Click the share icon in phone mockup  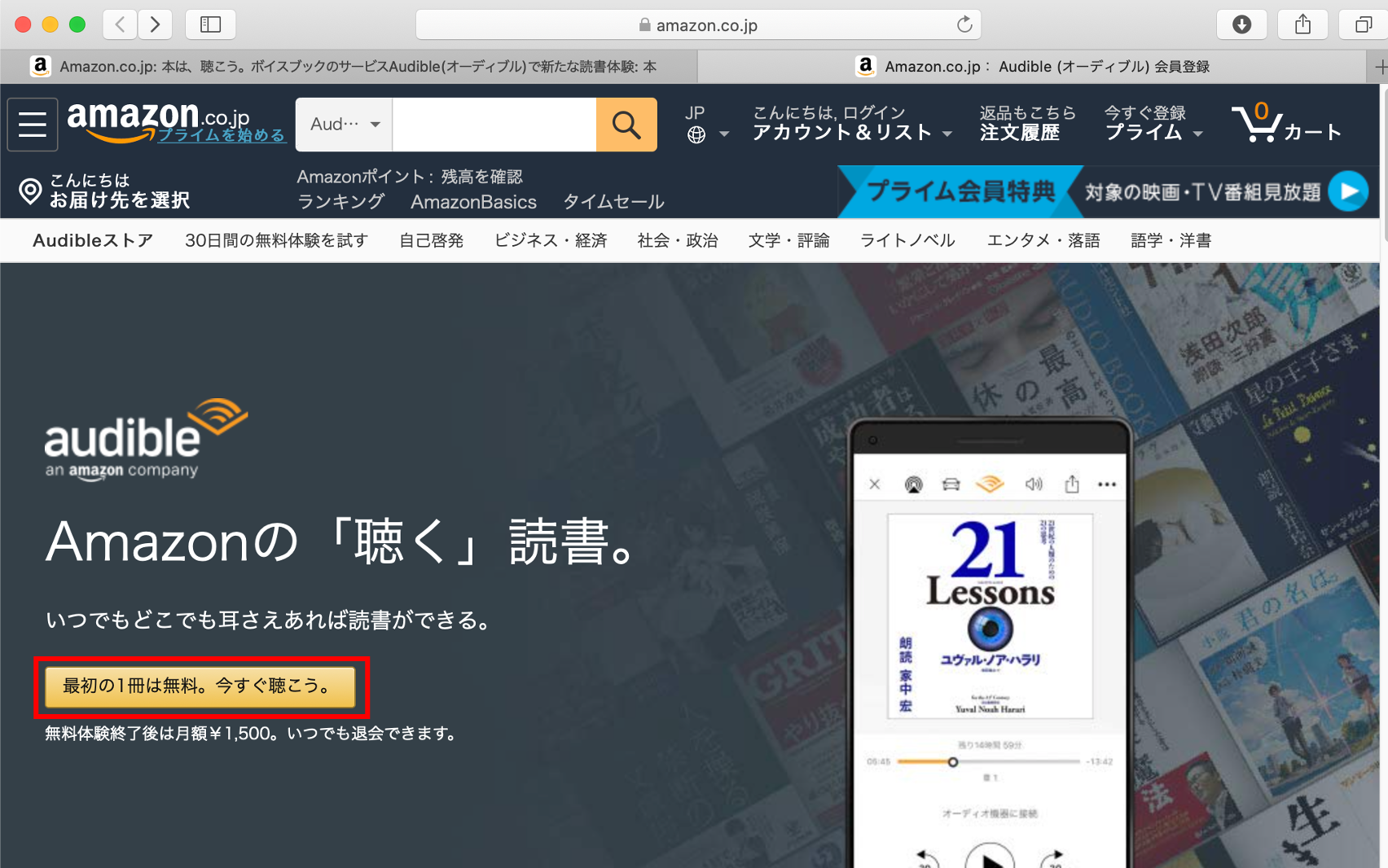pos(1072,484)
